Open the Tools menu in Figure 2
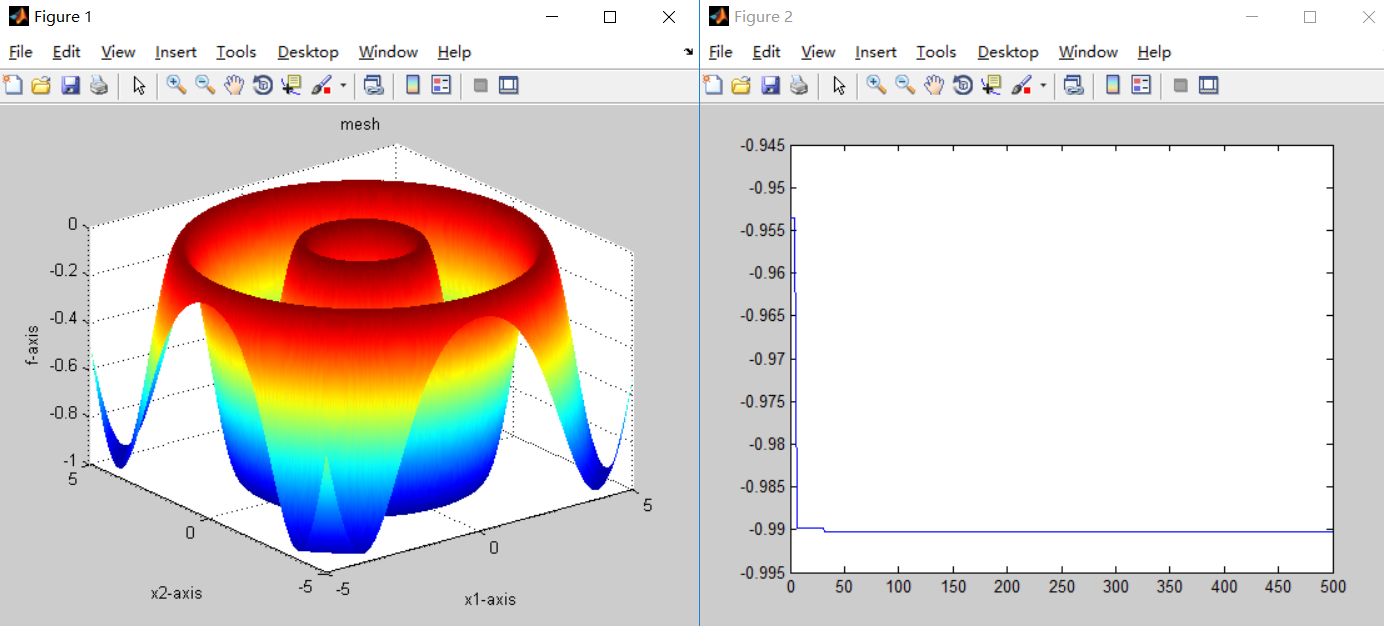1384x626 pixels. 936,52
